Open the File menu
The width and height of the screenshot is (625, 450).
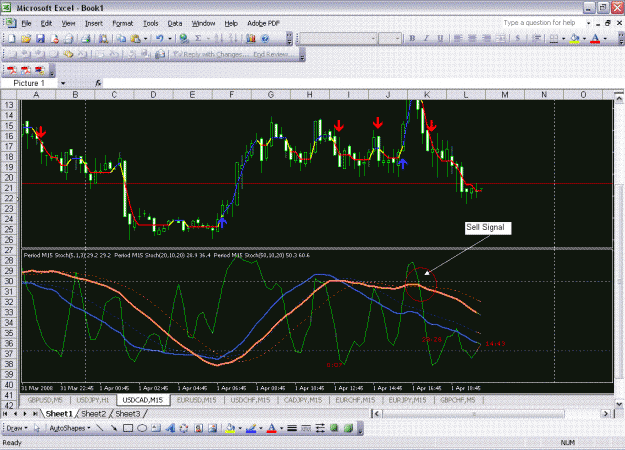26,24
